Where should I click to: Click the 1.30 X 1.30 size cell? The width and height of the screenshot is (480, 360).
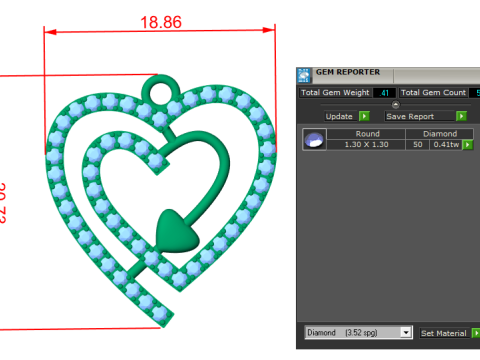click(366, 145)
